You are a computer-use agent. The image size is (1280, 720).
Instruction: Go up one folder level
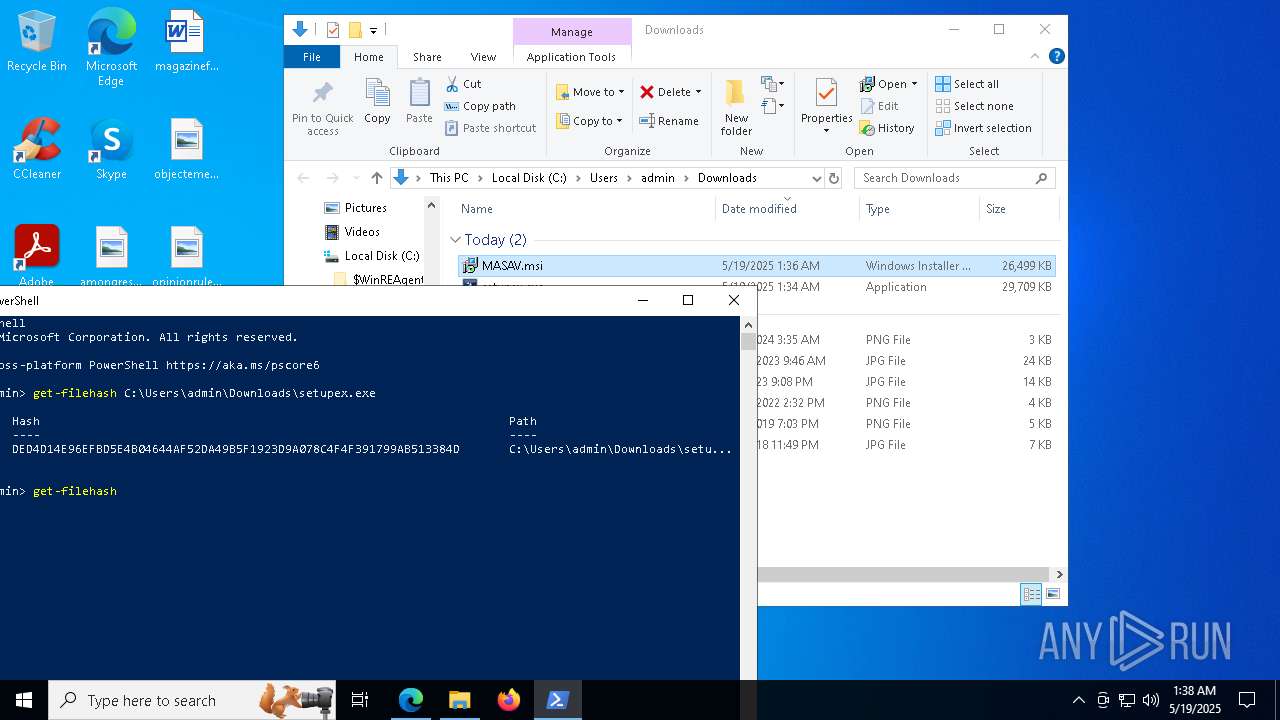pyautogui.click(x=376, y=178)
